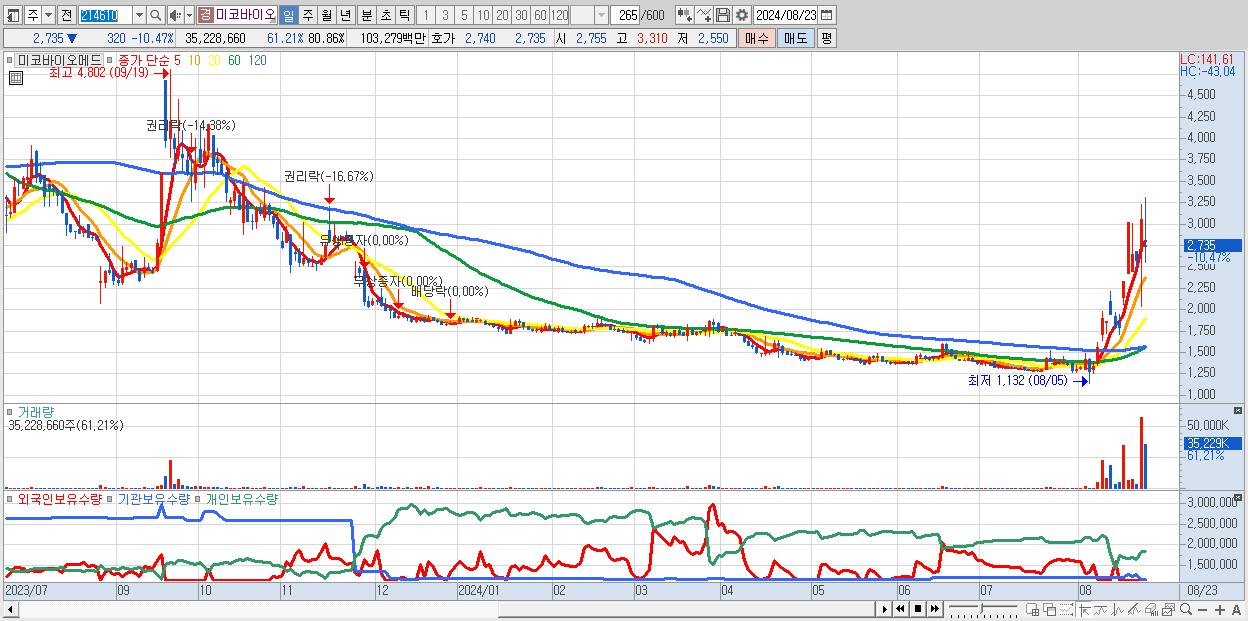1248x621 pixels.
Task: Select interval button 3
Action: pos(445,16)
